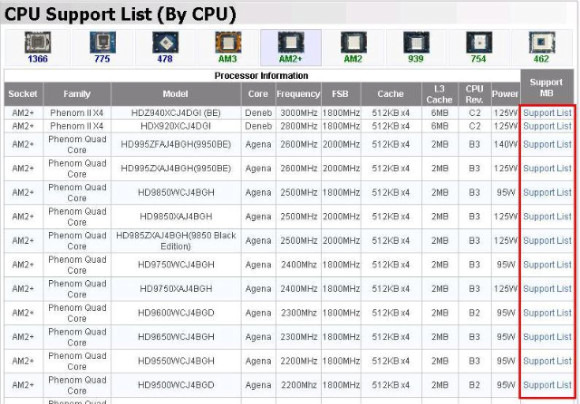Click the Power column header

coord(505,94)
